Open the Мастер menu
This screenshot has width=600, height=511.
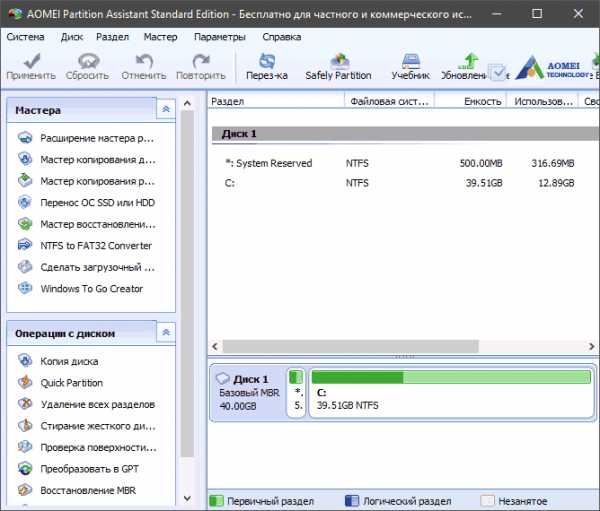160,37
